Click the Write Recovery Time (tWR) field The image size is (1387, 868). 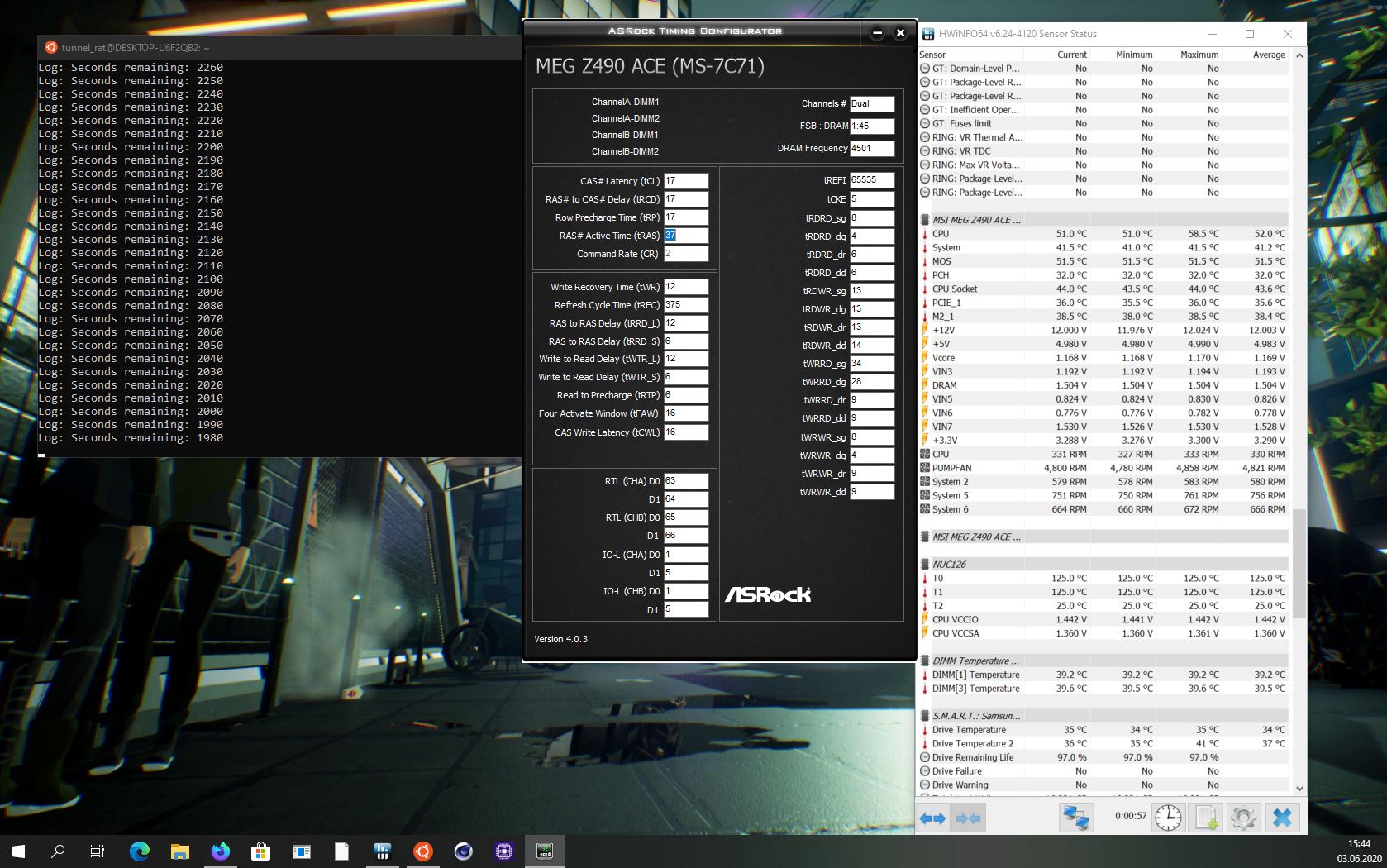(686, 287)
